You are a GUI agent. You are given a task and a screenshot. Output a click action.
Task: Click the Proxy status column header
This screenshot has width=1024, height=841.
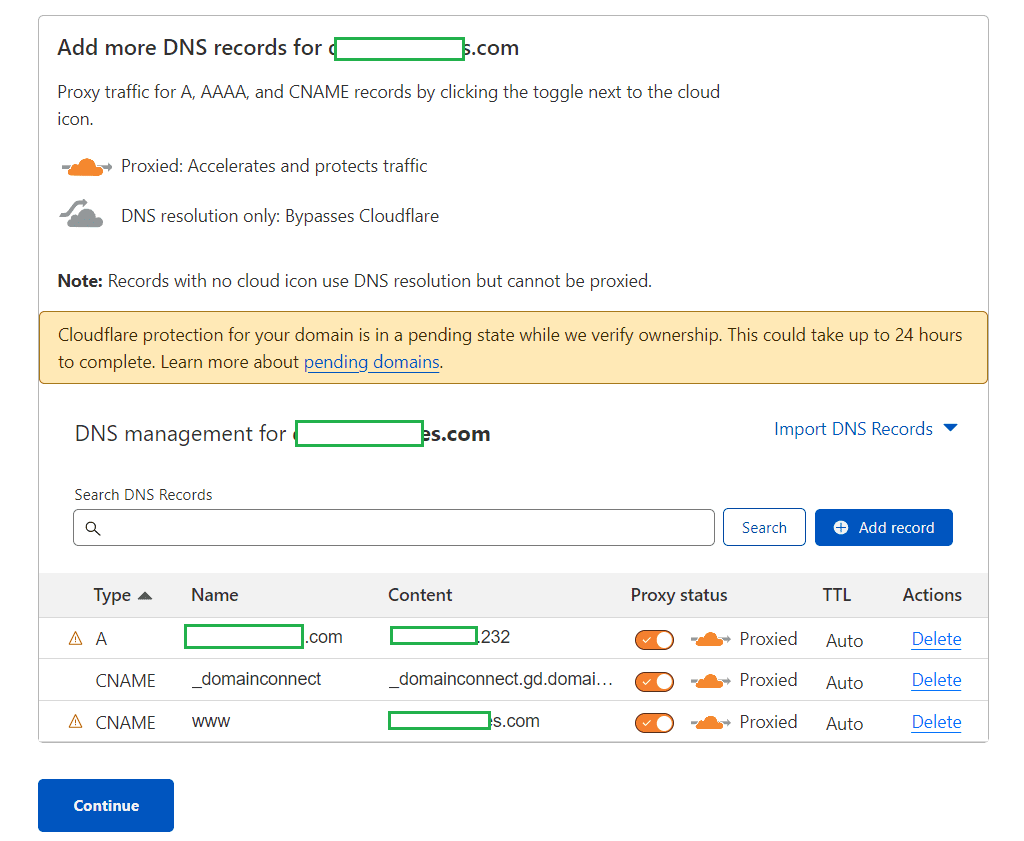pyautogui.click(x=679, y=595)
